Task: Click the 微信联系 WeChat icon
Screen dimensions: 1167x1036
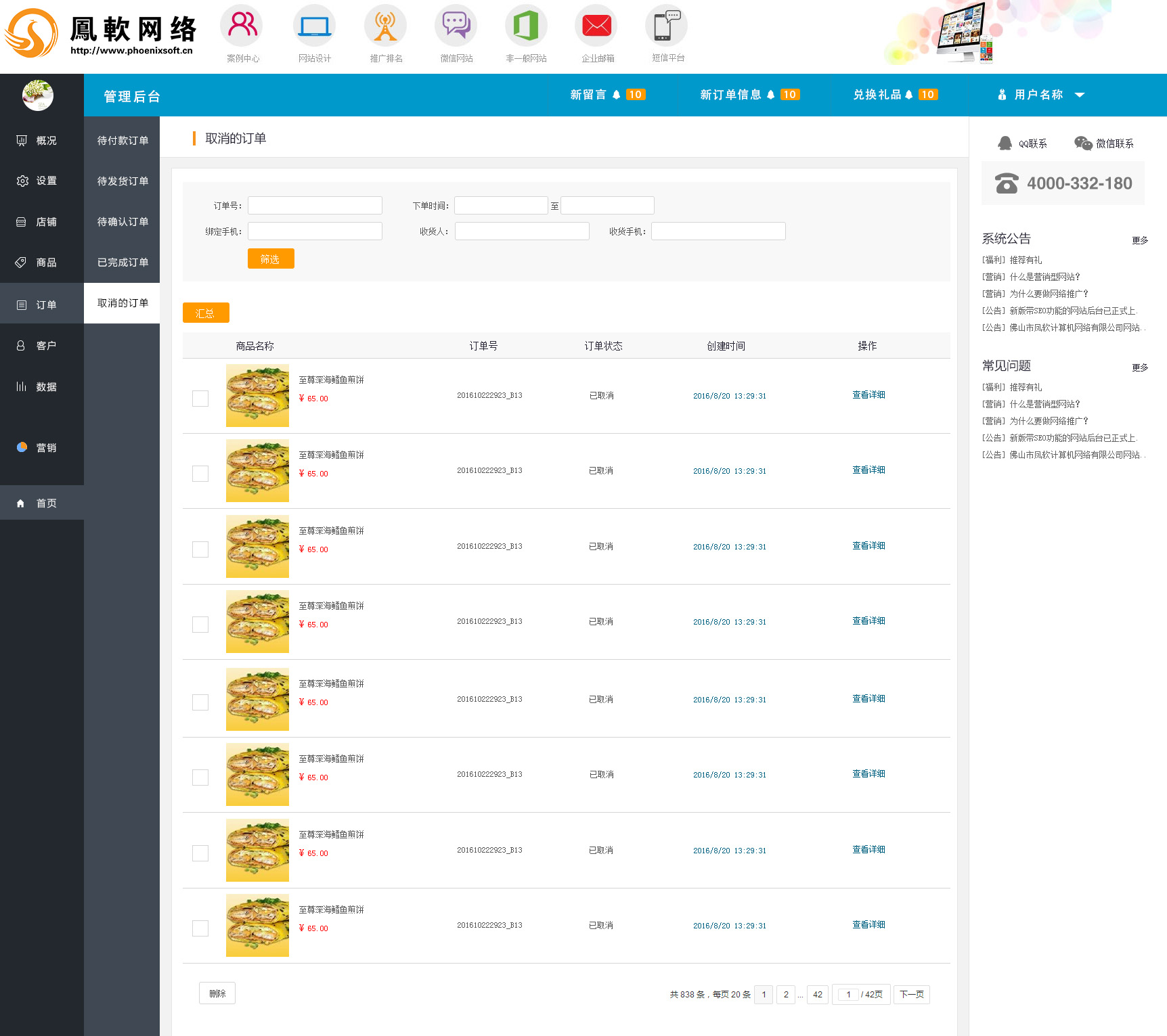Action: click(1083, 143)
